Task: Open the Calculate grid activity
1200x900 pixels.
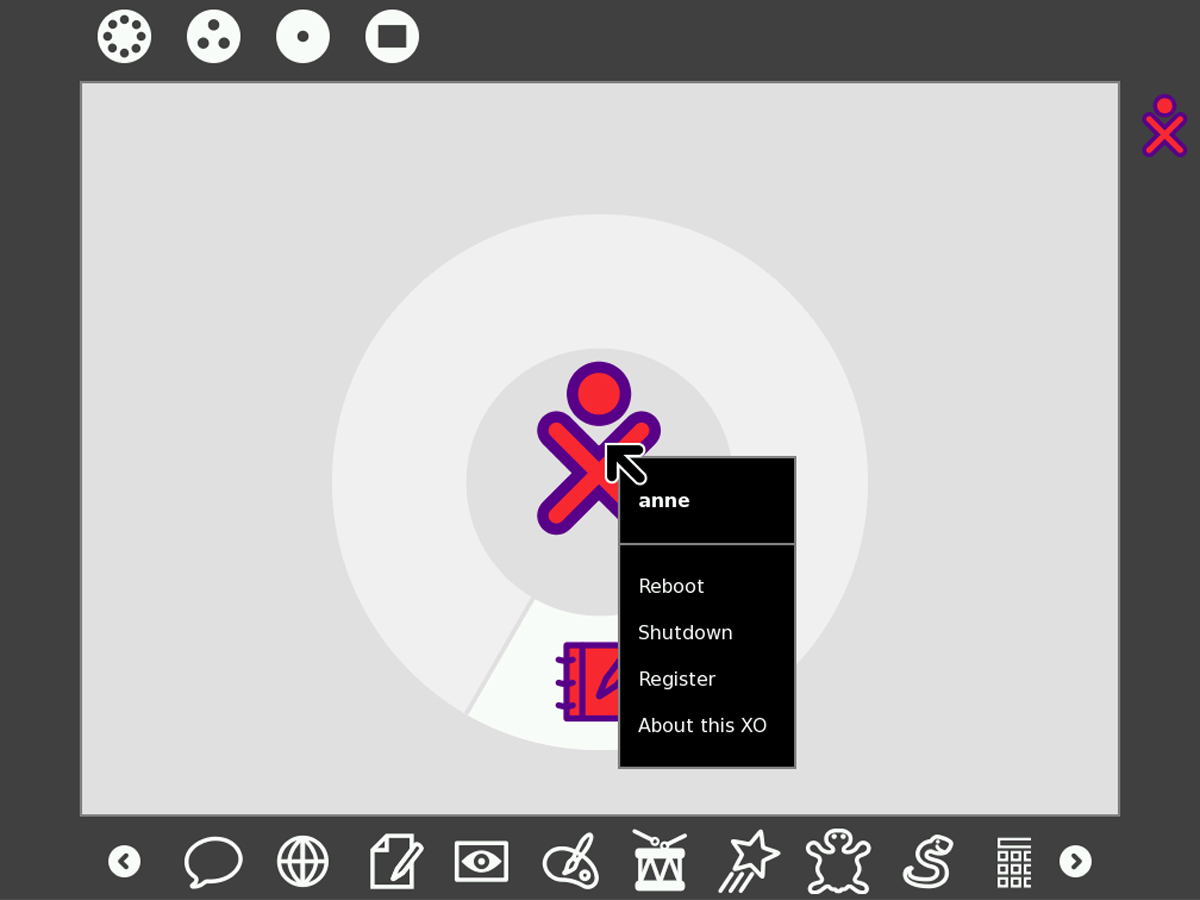Action: (x=1014, y=861)
